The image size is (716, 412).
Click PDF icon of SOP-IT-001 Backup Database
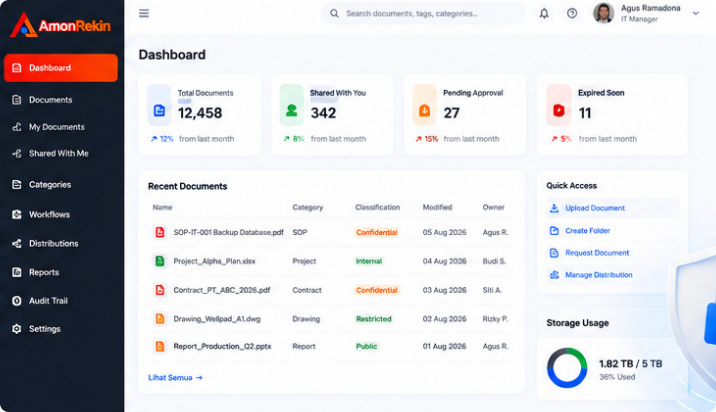160,232
